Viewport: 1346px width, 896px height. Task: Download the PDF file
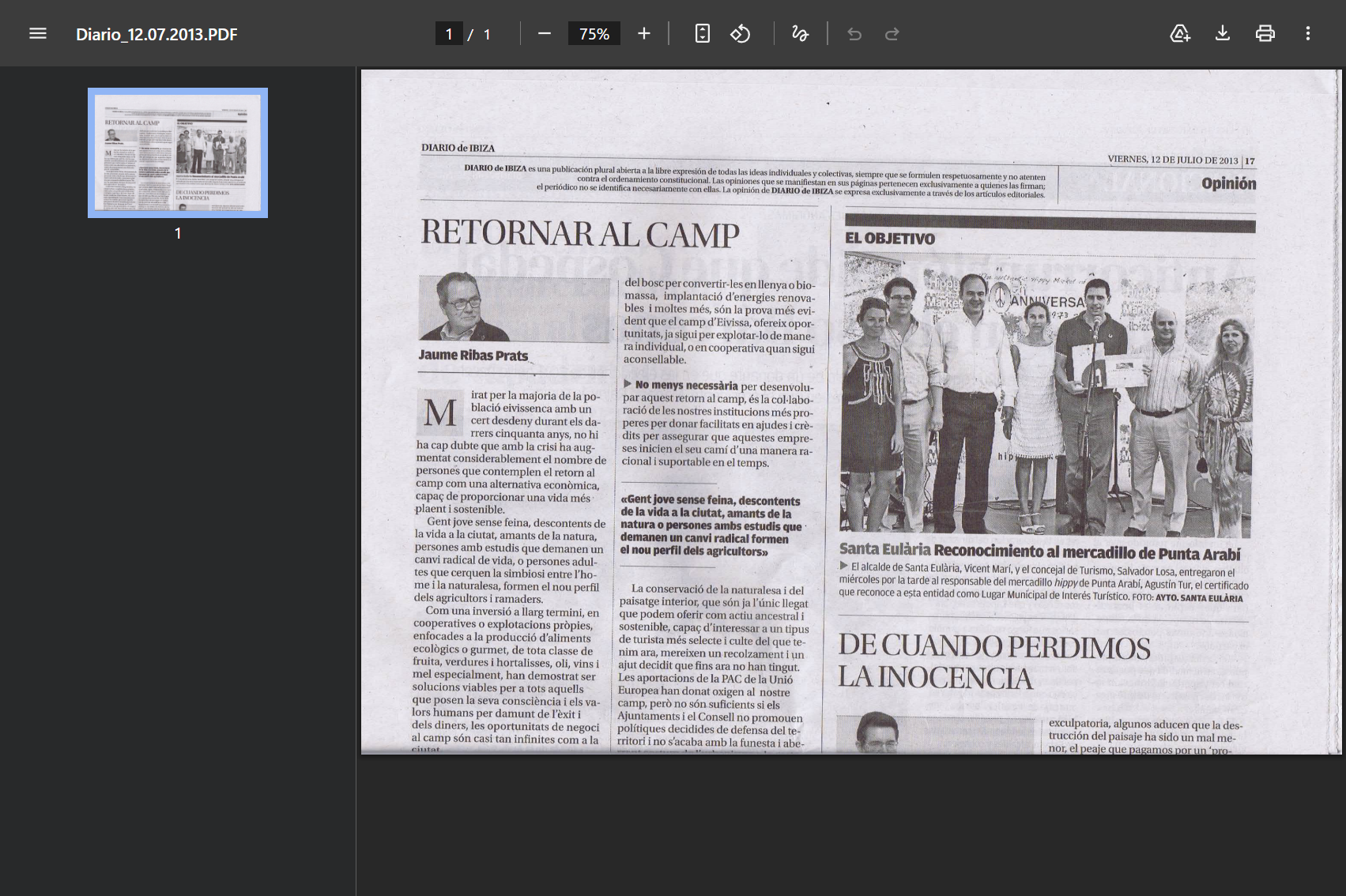click(x=1223, y=34)
